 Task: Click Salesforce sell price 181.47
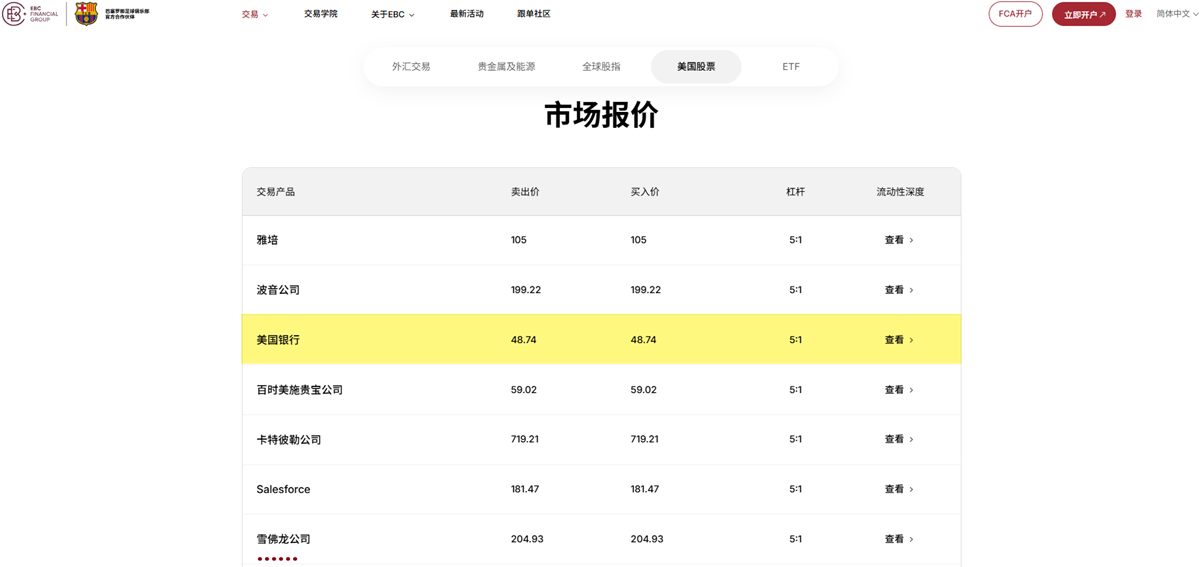tap(524, 489)
